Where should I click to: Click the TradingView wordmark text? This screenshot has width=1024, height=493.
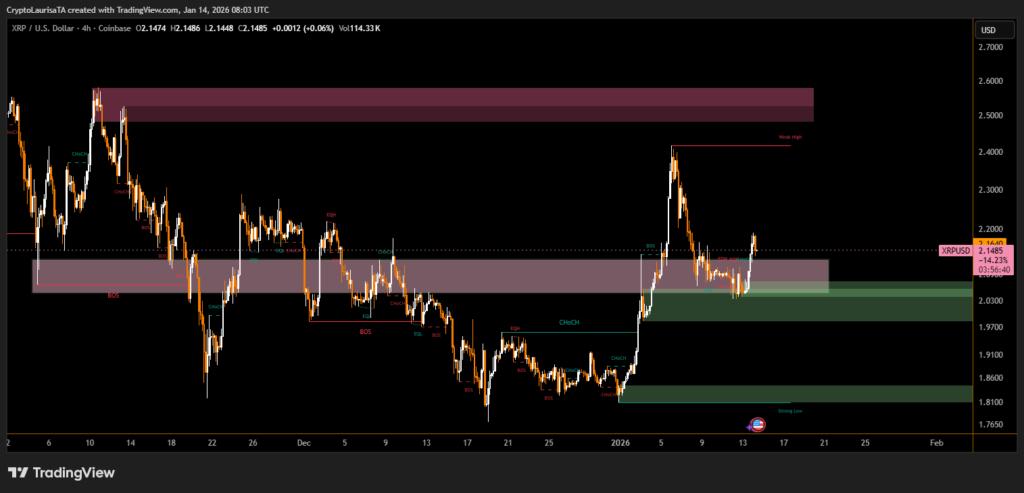tap(74, 473)
